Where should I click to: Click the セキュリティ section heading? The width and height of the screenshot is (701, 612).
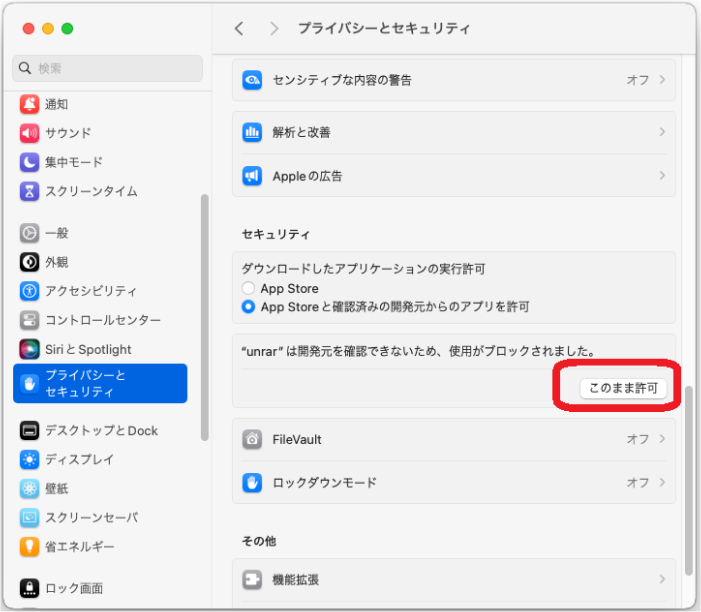(x=276, y=234)
